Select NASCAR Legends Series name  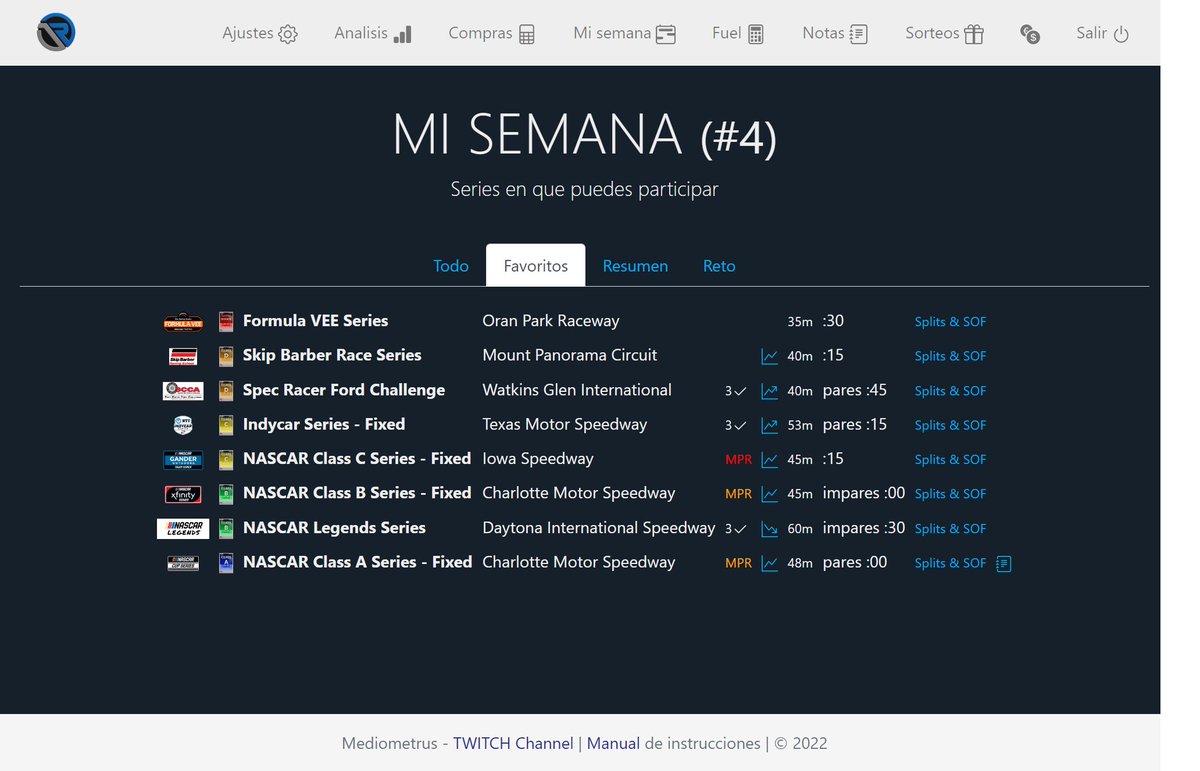334,528
